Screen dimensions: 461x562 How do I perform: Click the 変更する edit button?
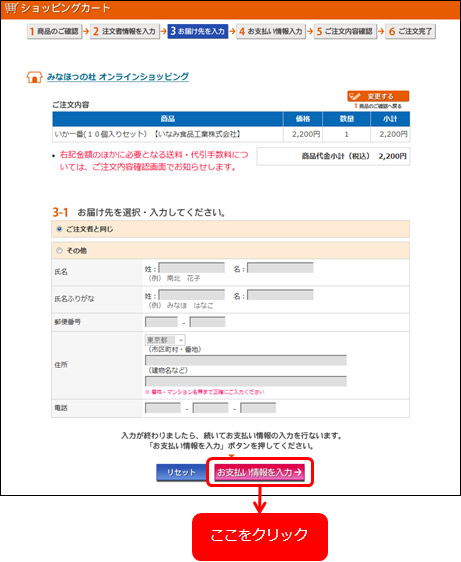pyautogui.click(x=378, y=96)
